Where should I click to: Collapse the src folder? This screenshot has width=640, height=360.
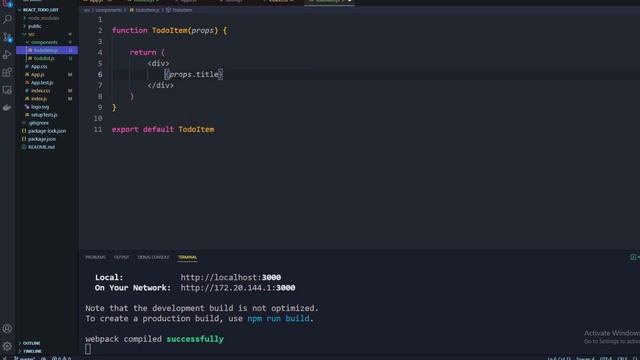point(31,34)
